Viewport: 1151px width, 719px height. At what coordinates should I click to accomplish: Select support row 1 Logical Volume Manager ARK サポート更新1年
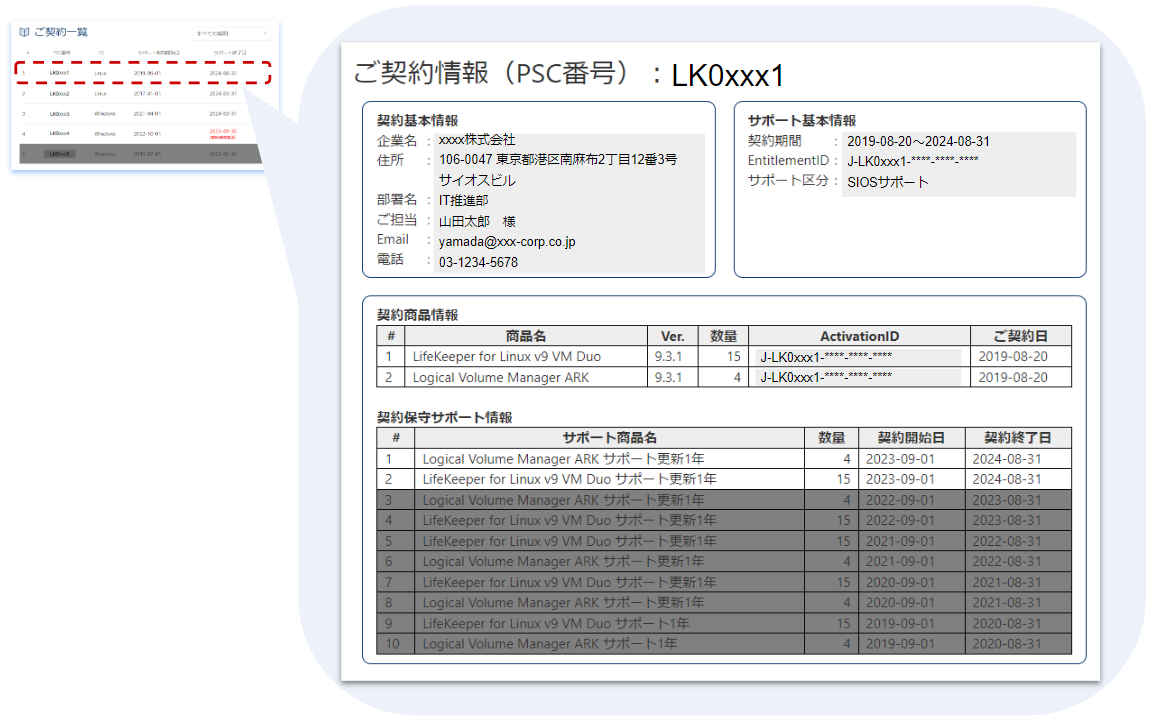[724, 458]
